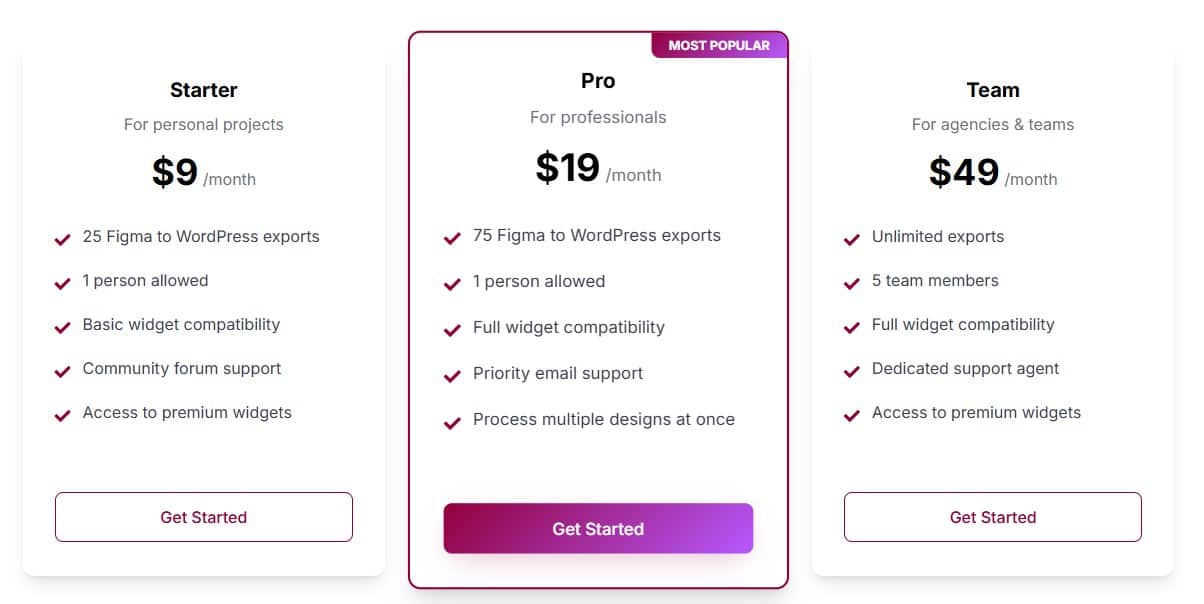Screen dimensions: 1204x604
Task: Select the checkmark beside Access to premium widgets in Team plan
Action: pyautogui.click(x=851, y=414)
